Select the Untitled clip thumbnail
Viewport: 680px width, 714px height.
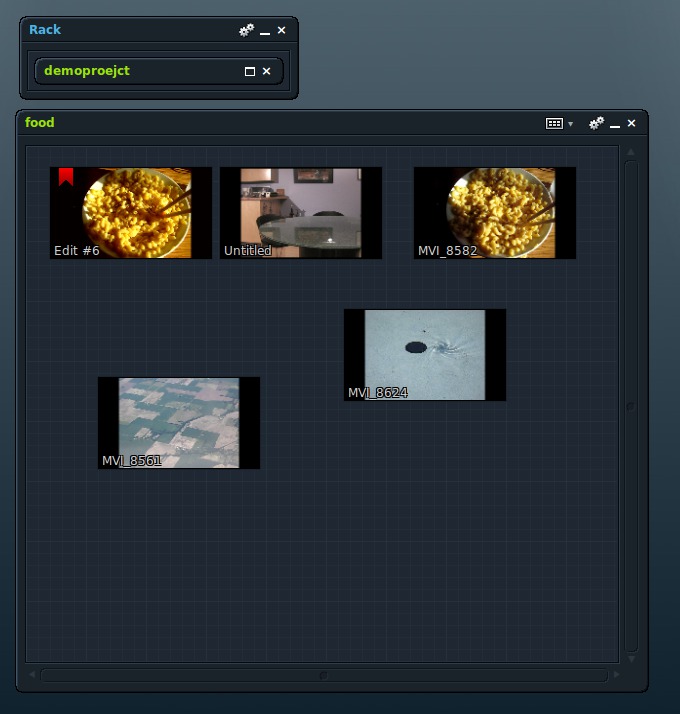[x=301, y=212]
